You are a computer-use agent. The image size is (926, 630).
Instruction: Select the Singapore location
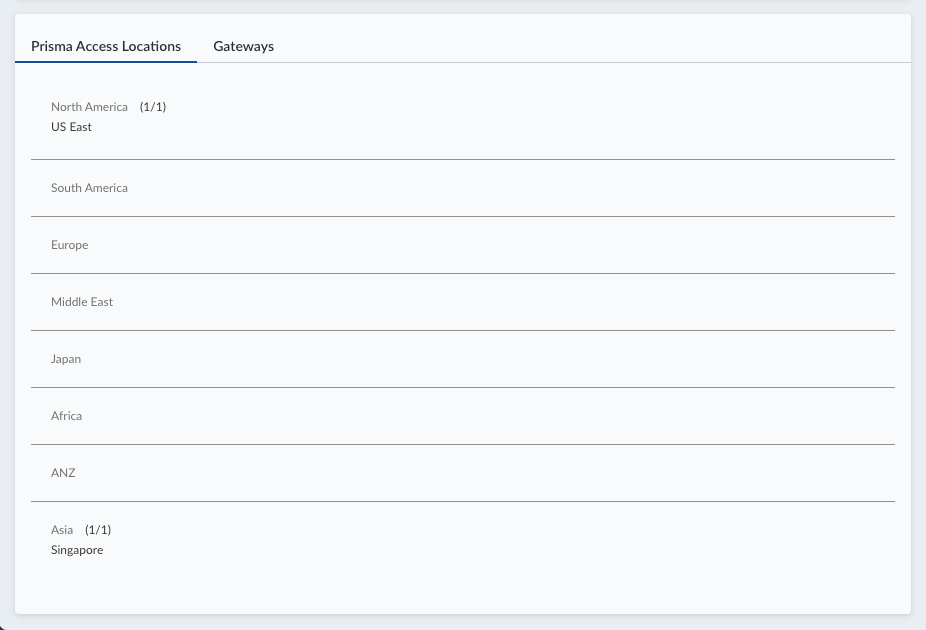(x=77, y=550)
